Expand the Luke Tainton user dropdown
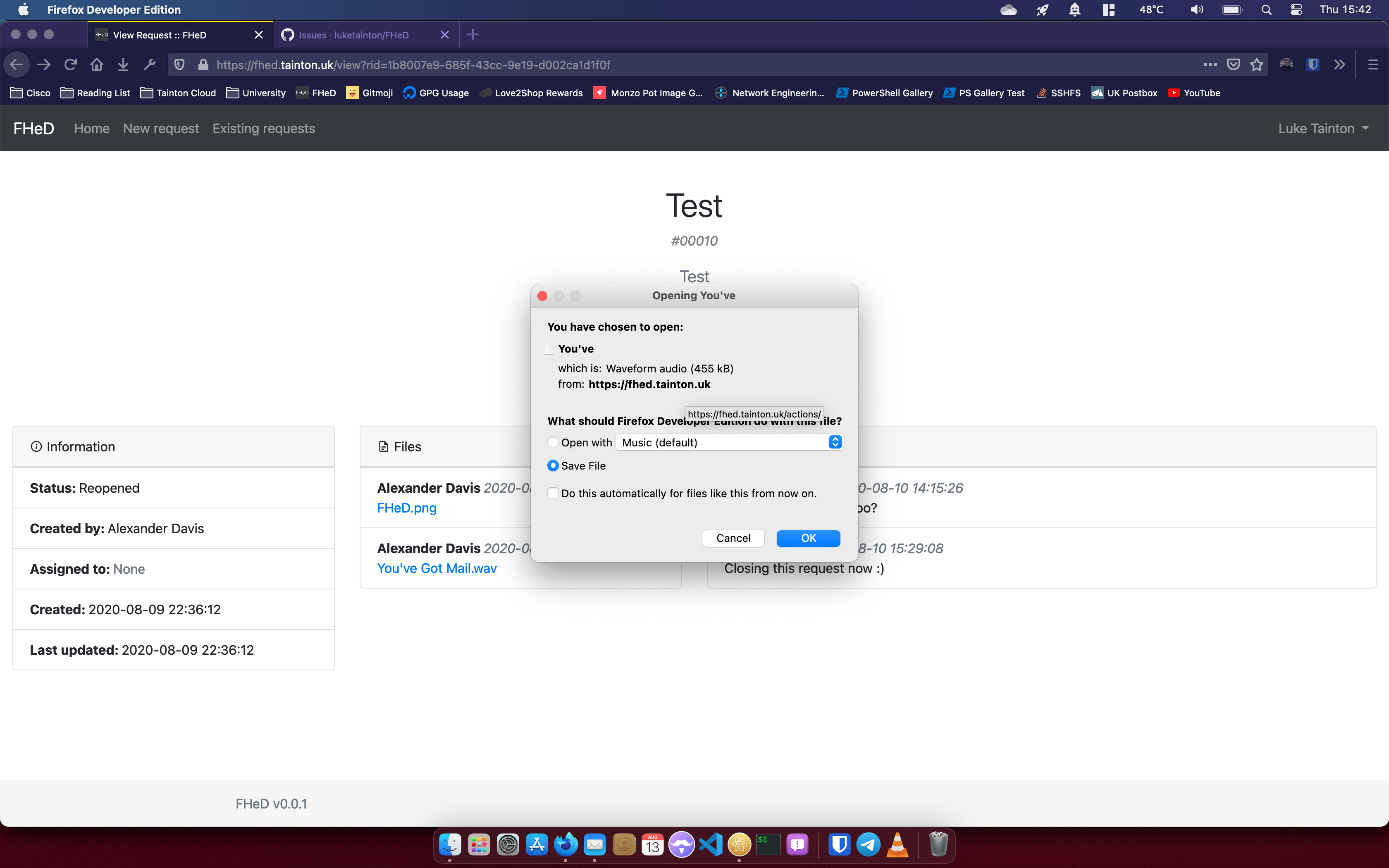The width and height of the screenshot is (1389, 868). 1323,129
